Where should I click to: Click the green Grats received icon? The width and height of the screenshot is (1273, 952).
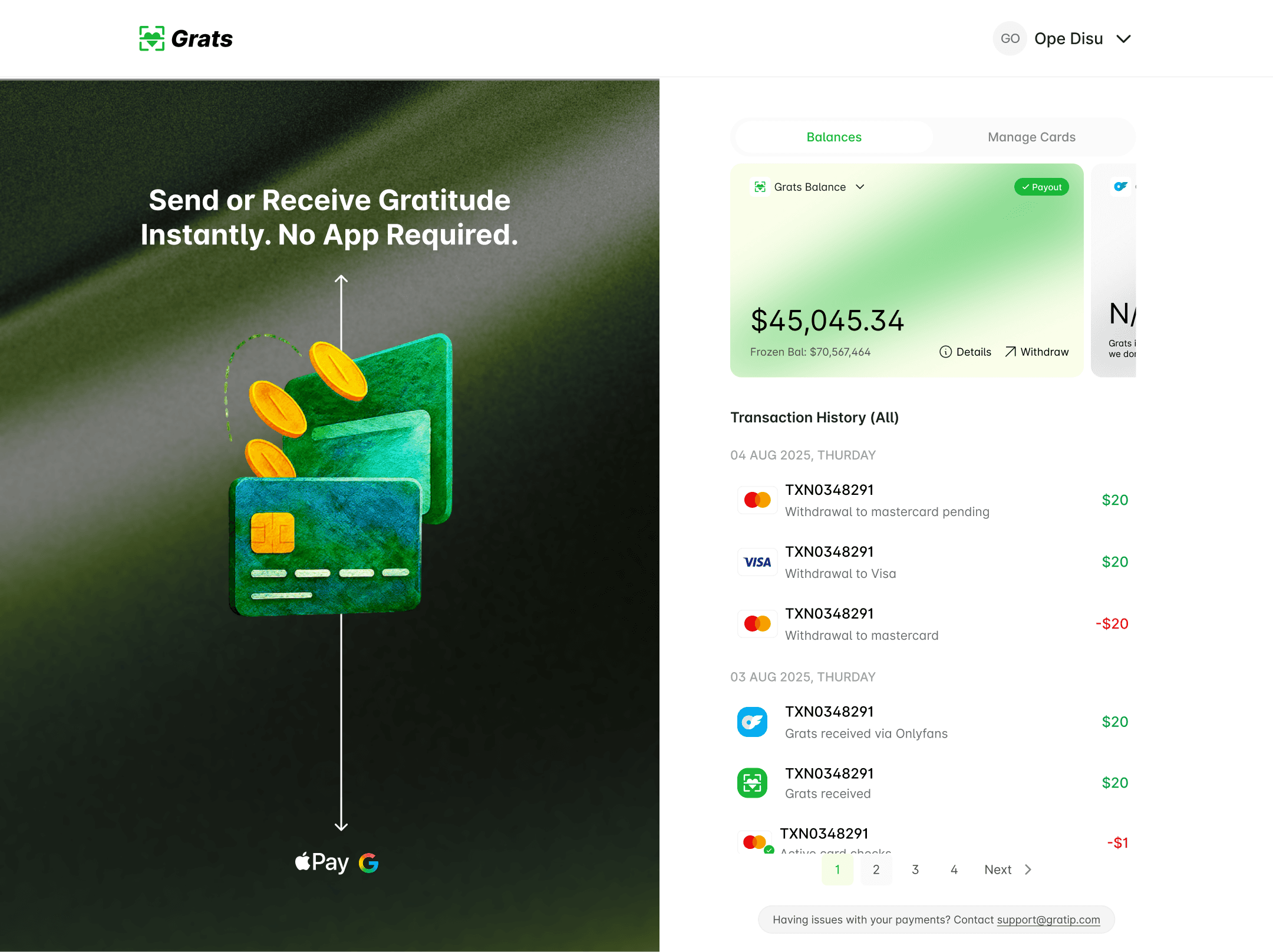pos(752,783)
